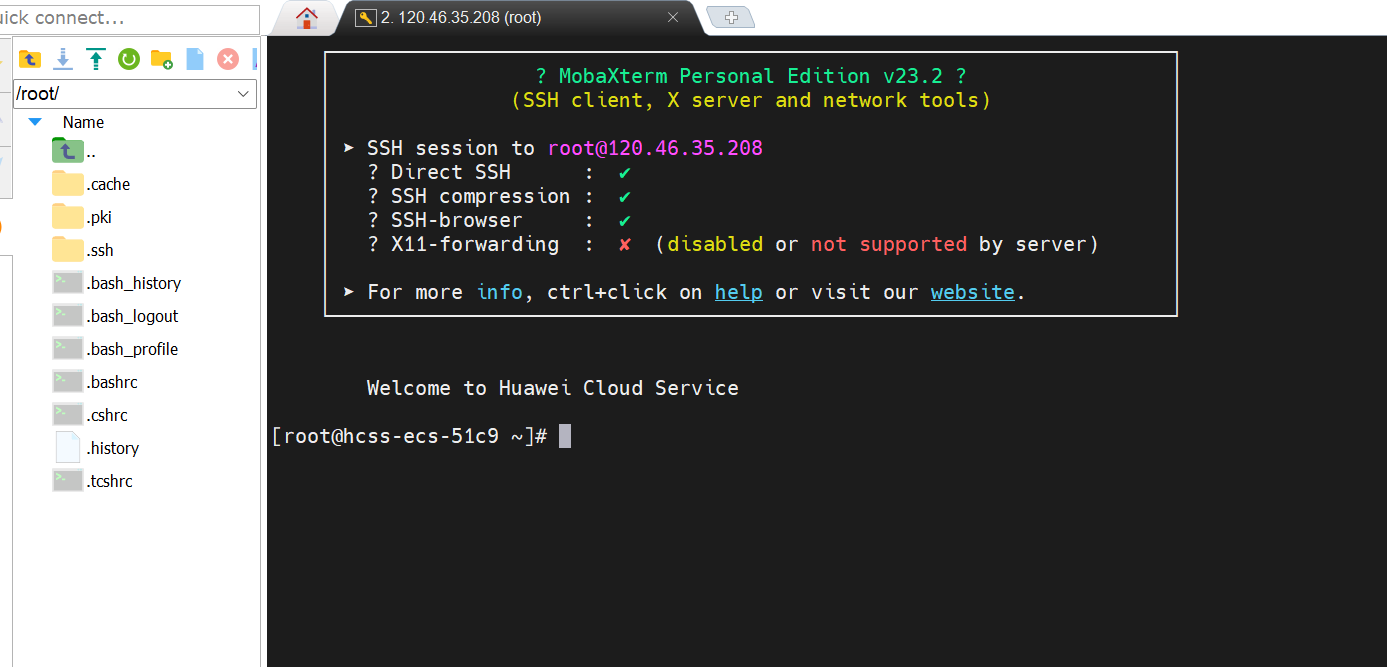This screenshot has height=667, width=1387.
Task: Open the /root/ path dropdown
Action: (x=243, y=94)
